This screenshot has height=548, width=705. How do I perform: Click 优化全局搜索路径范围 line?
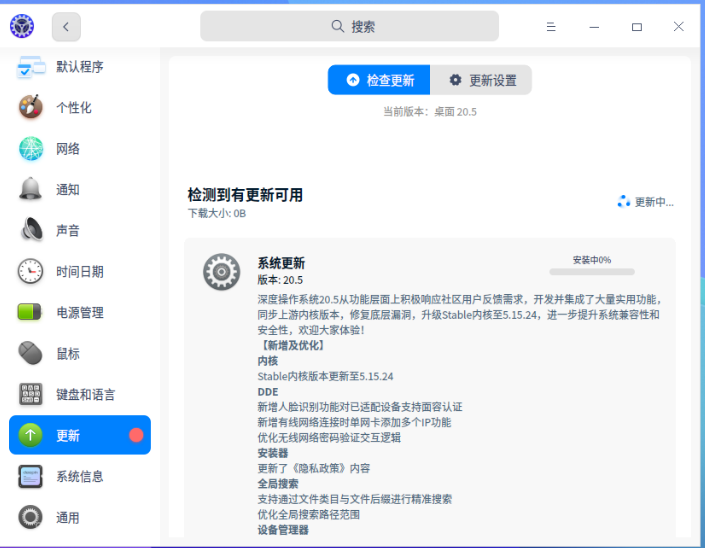coord(308,514)
